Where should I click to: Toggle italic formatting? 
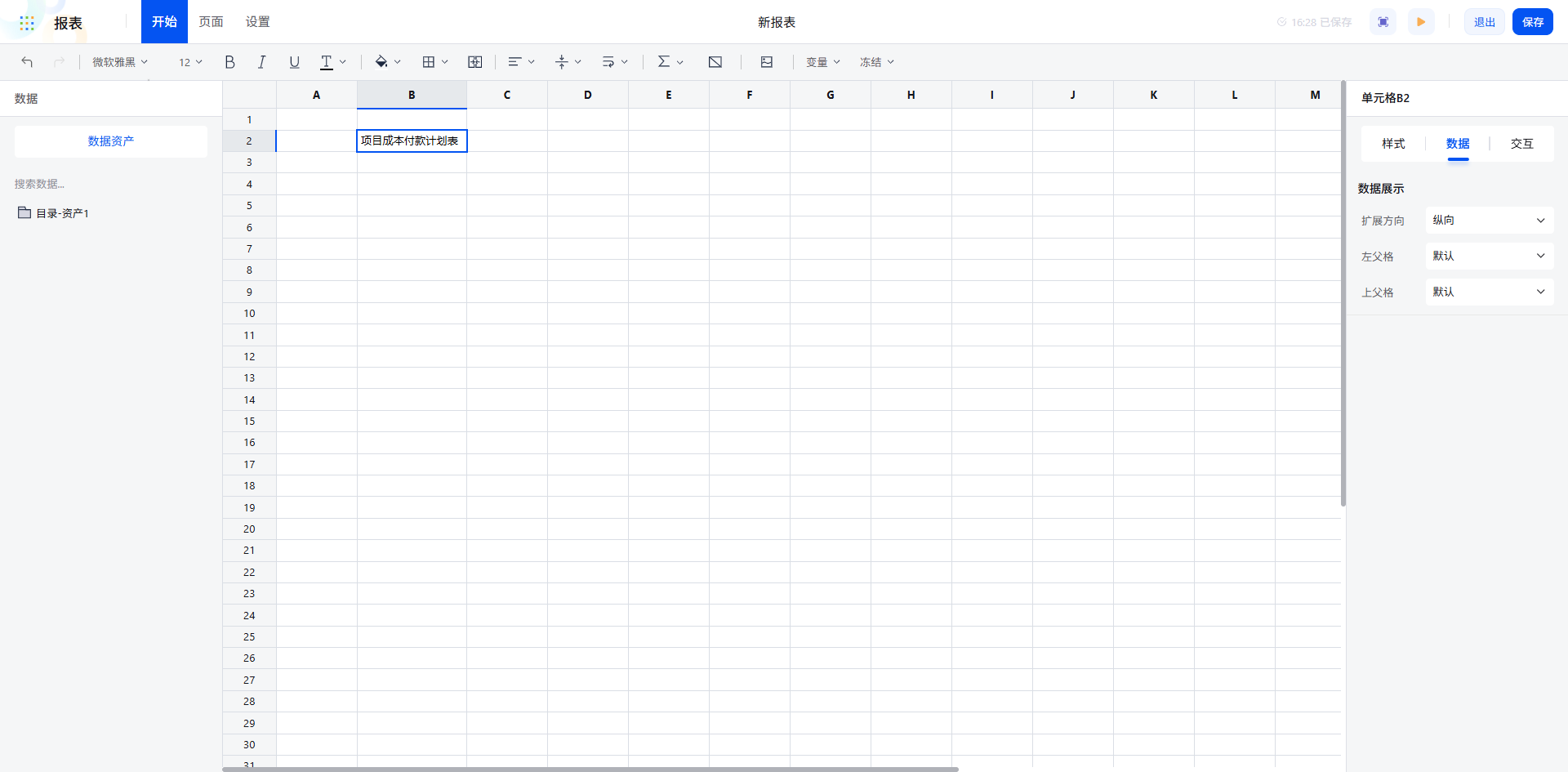tap(261, 62)
